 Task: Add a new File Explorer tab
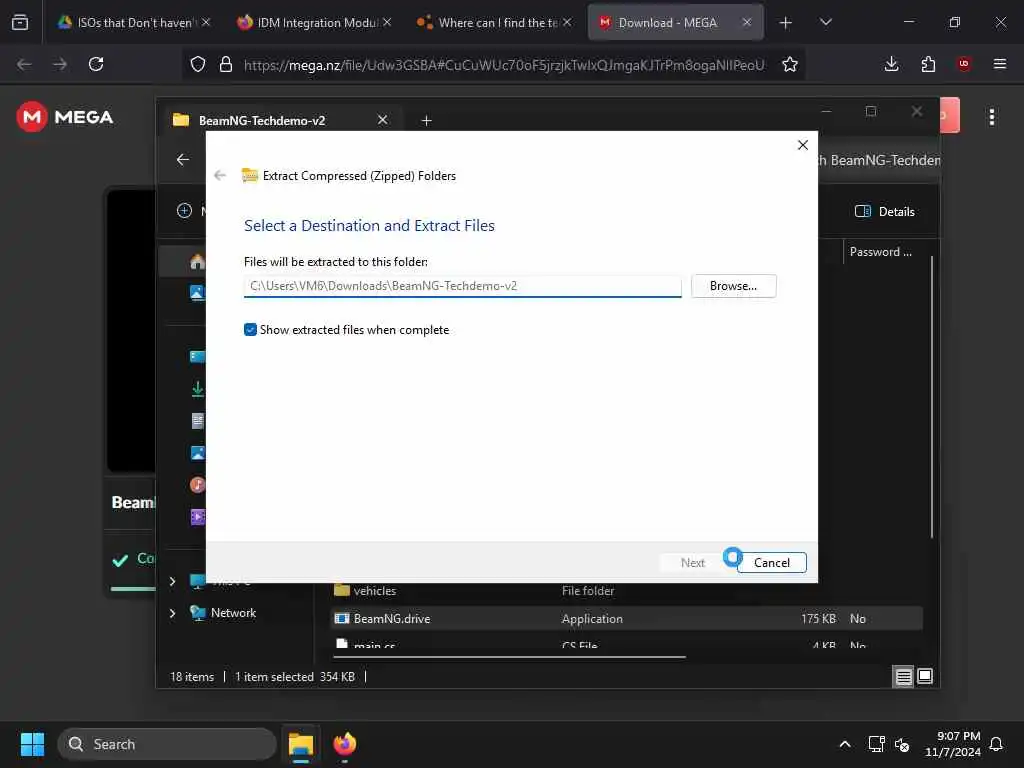coord(426,120)
